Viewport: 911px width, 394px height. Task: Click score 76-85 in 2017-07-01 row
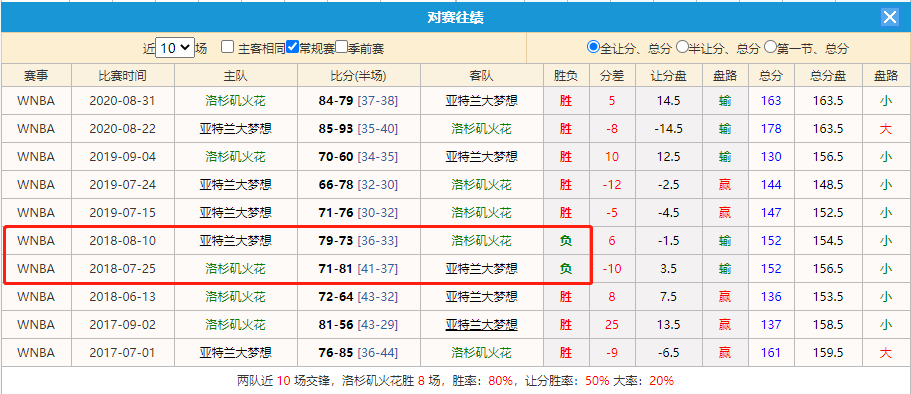[x=336, y=353]
